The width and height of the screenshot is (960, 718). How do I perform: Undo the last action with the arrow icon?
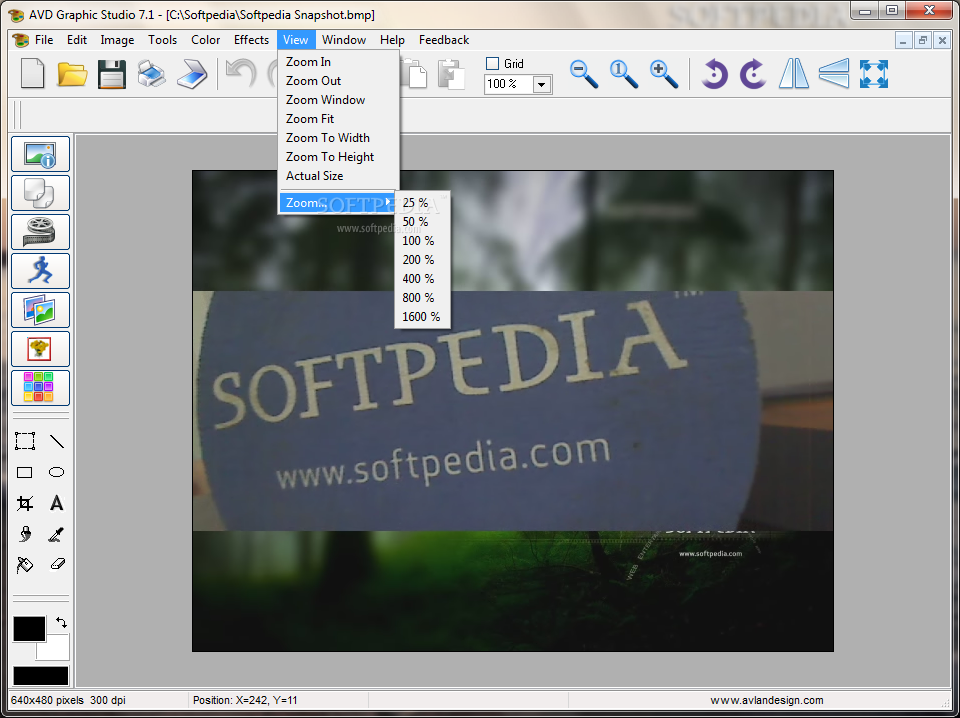pos(241,74)
